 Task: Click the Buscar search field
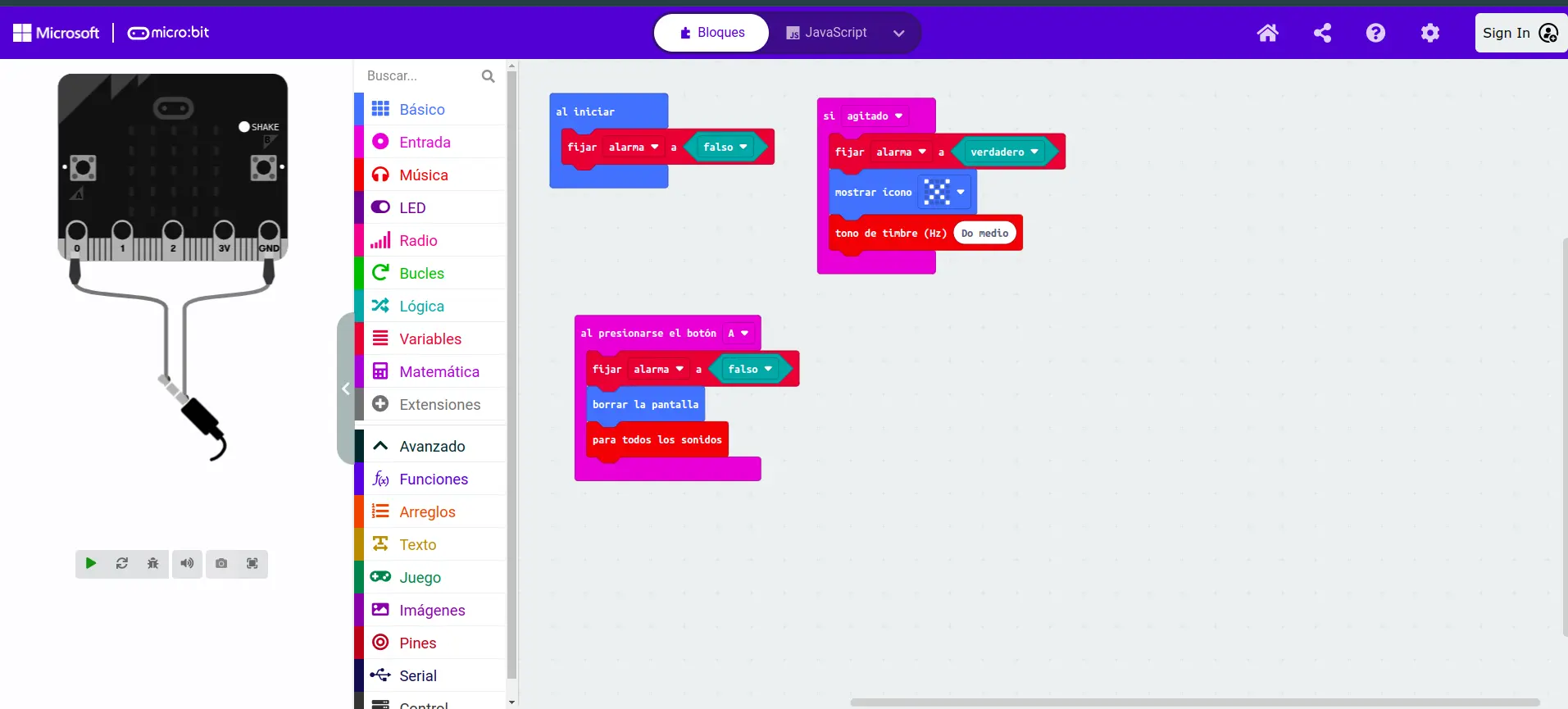[421, 76]
